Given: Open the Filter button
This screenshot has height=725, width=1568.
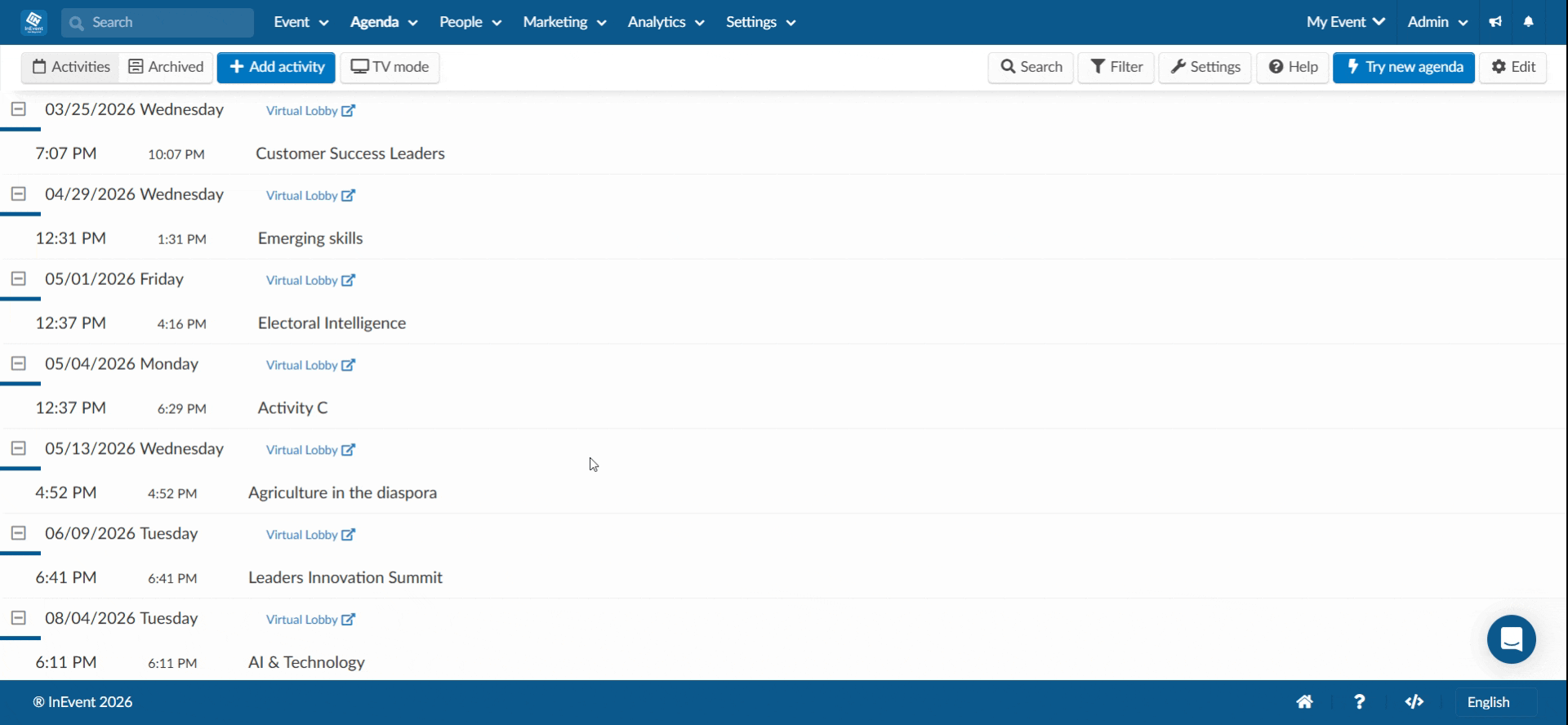Looking at the screenshot, I should tap(1116, 67).
